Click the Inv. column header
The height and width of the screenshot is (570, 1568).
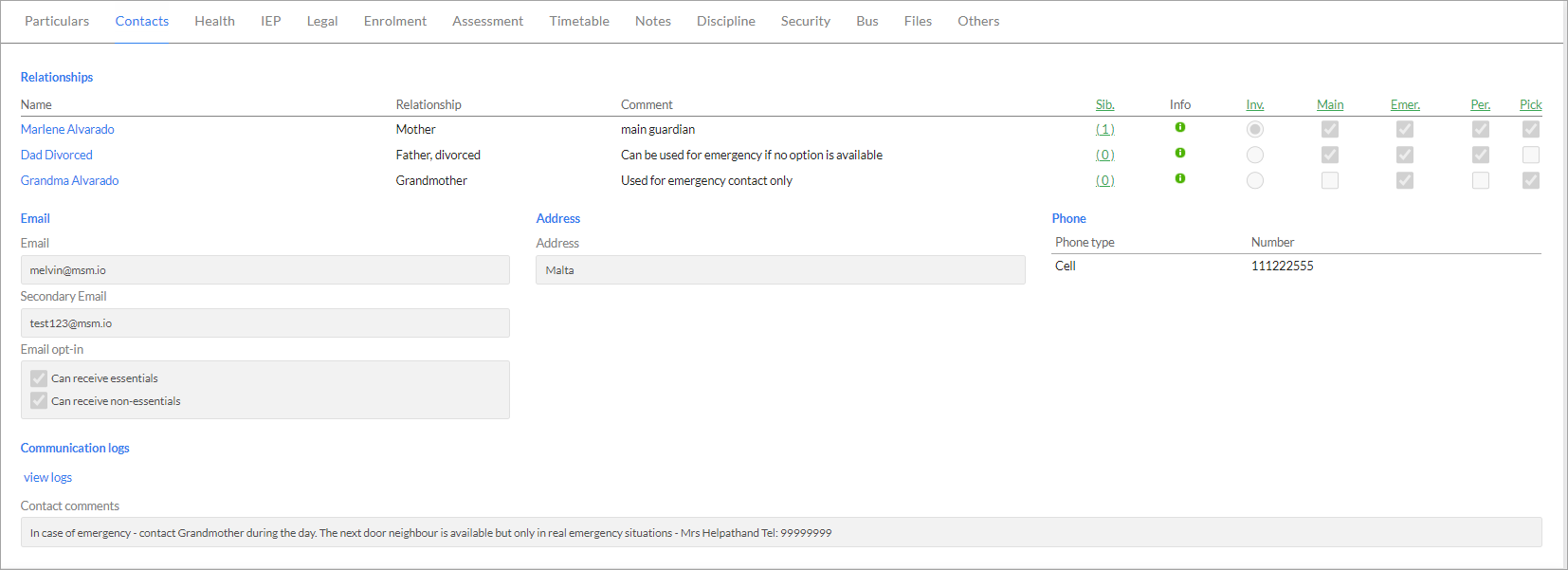tap(1255, 104)
